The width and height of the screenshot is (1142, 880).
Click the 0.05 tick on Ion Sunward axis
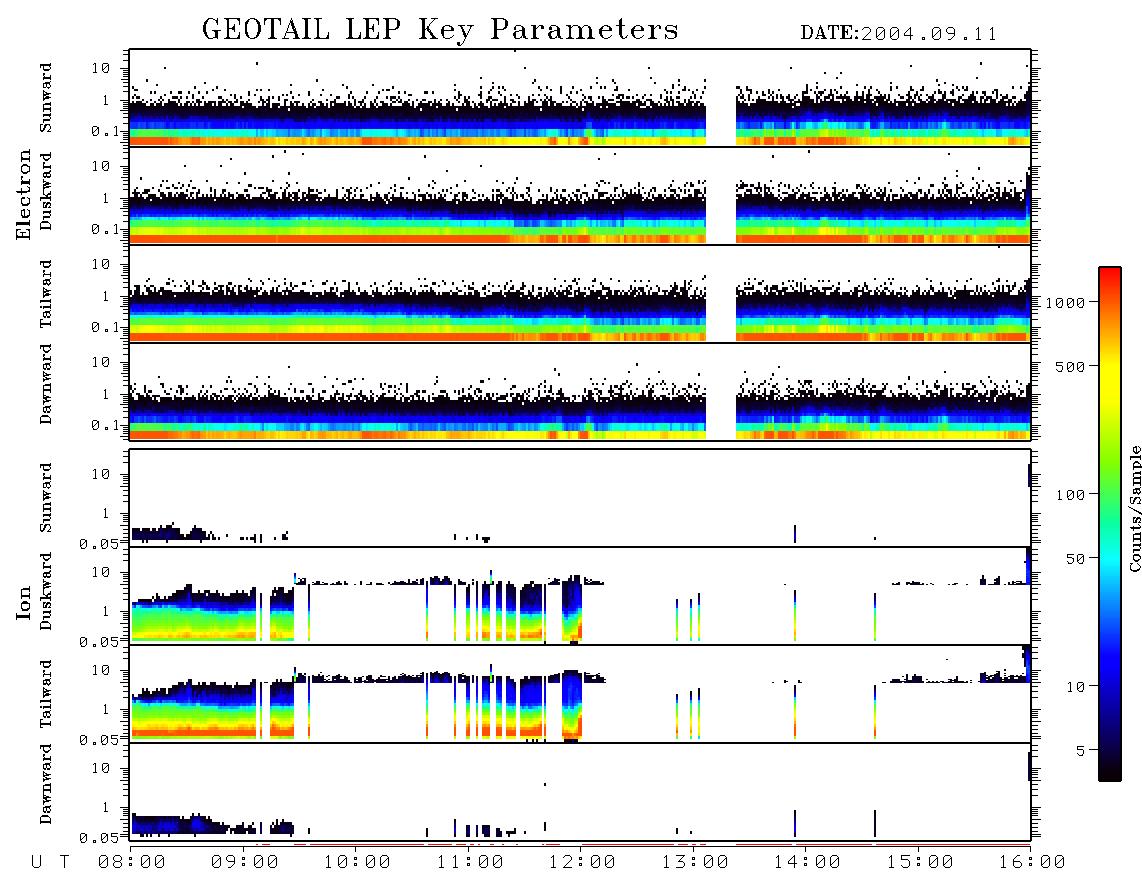(99, 544)
